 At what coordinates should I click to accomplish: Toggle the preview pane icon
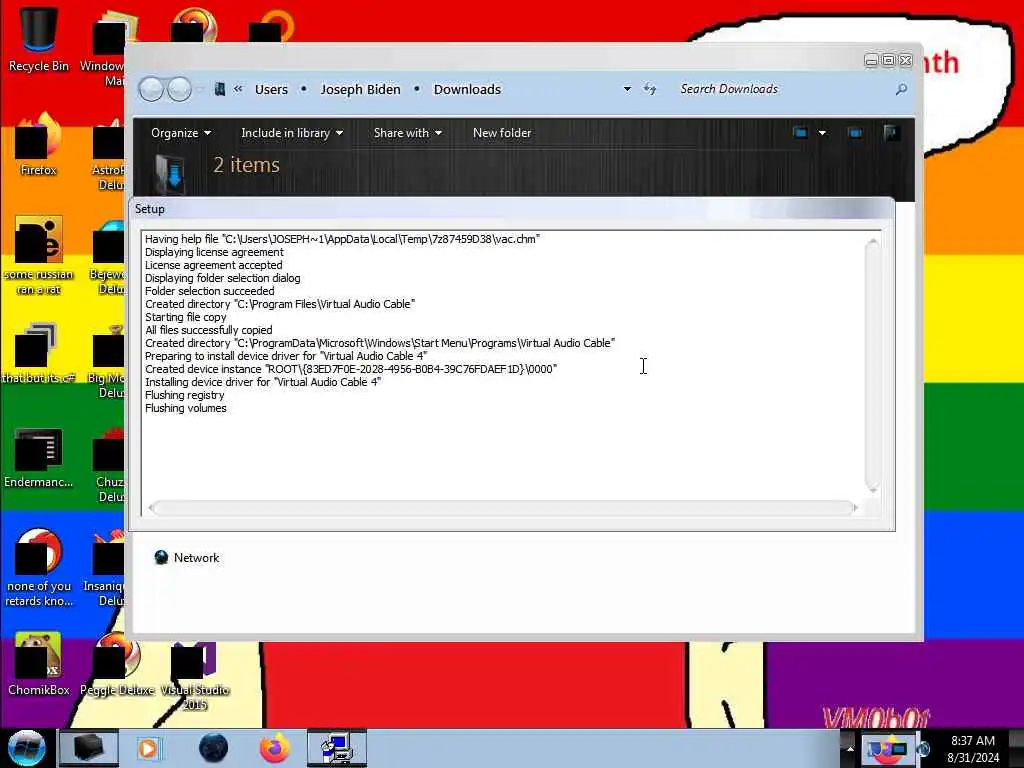coord(854,133)
